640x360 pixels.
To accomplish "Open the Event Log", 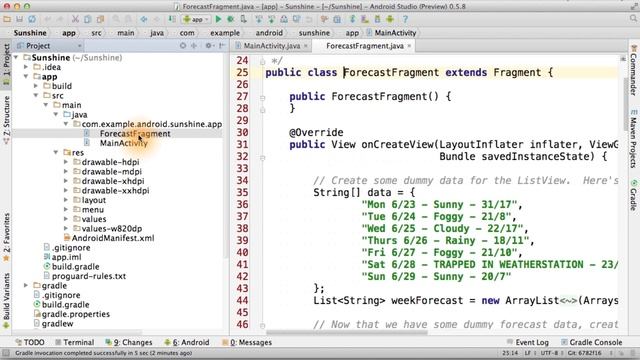I will pos(528,342).
